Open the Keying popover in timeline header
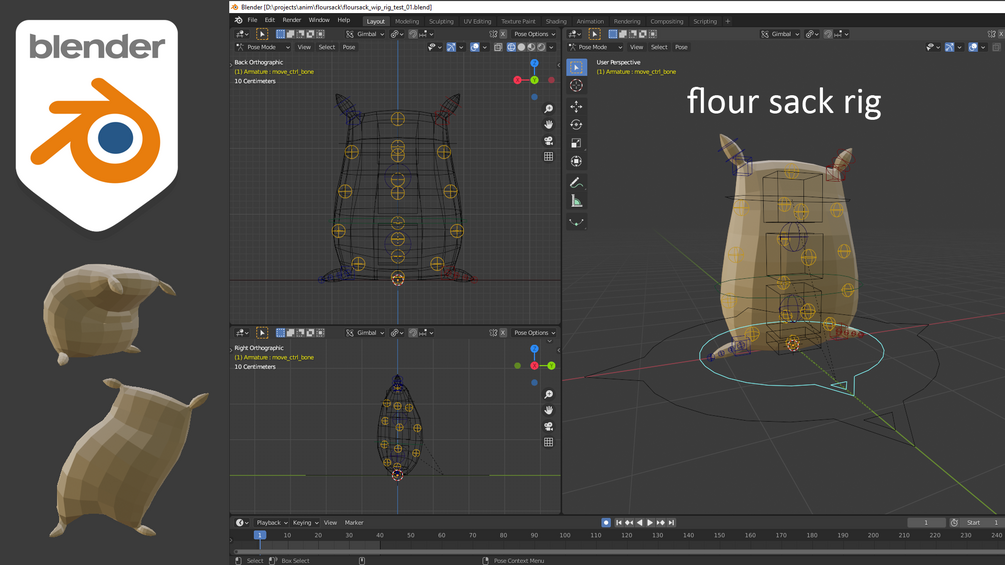The height and width of the screenshot is (565, 1005). tap(305, 523)
